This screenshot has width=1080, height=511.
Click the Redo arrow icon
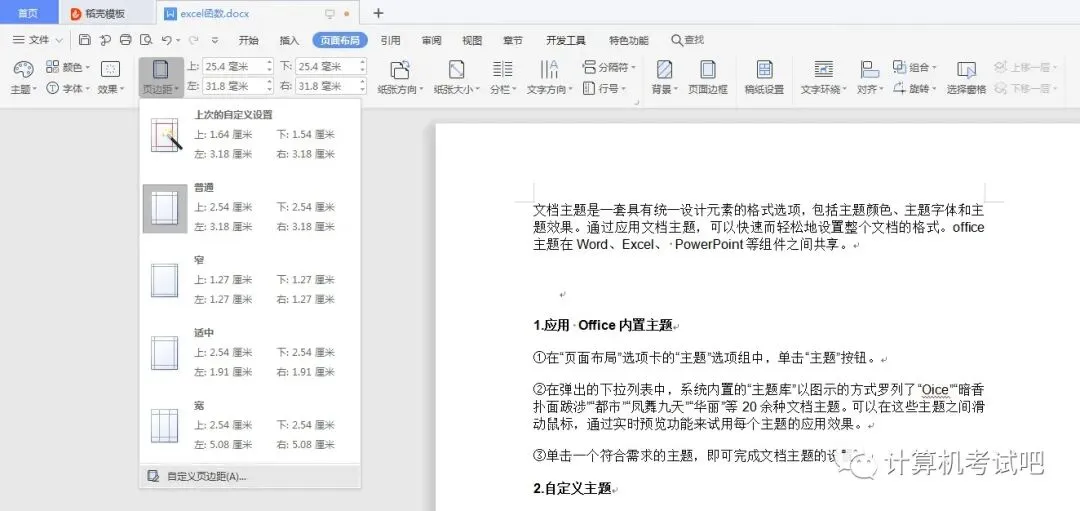point(194,40)
